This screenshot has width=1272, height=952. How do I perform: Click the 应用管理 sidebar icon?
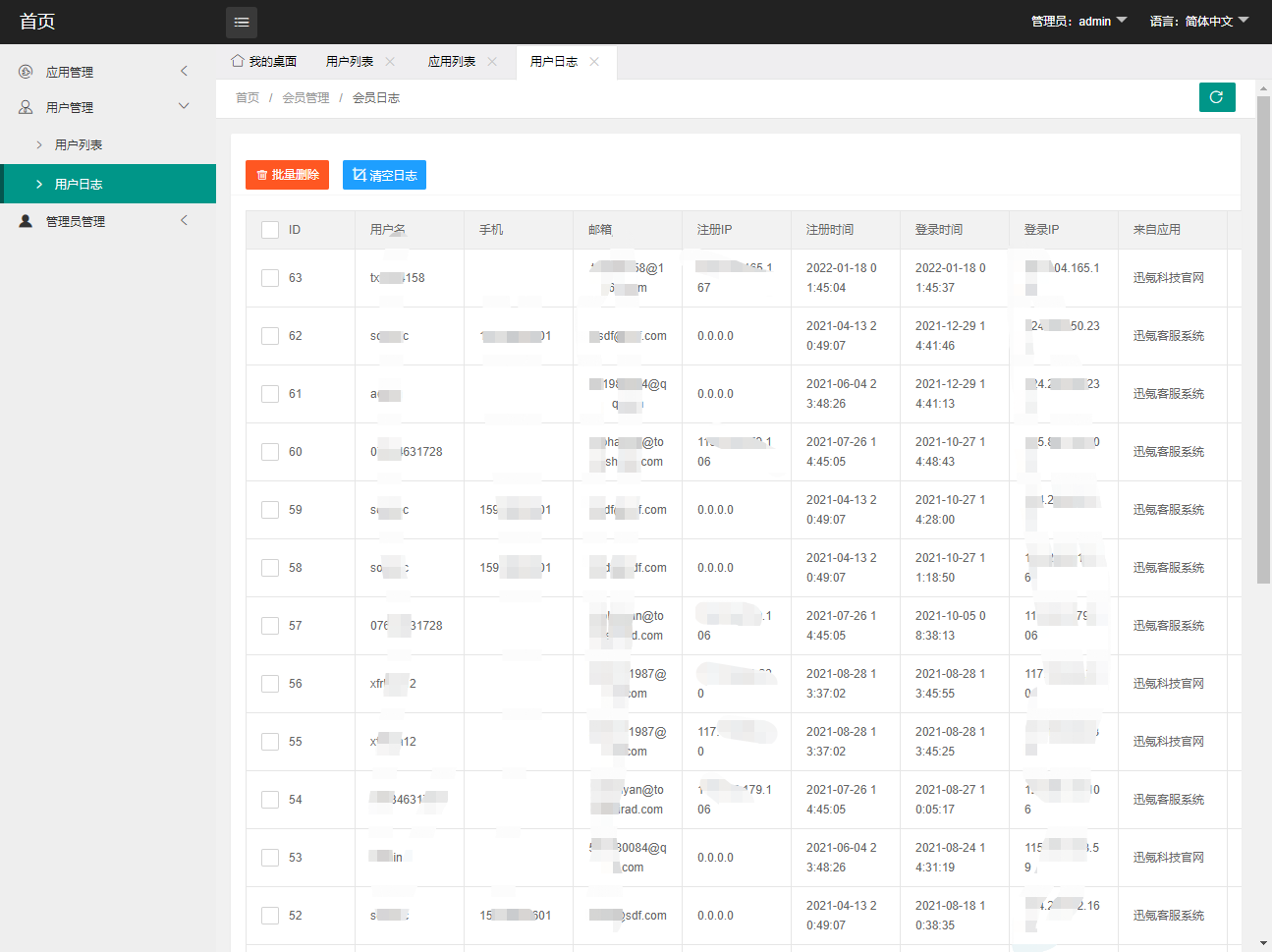[x=26, y=72]
